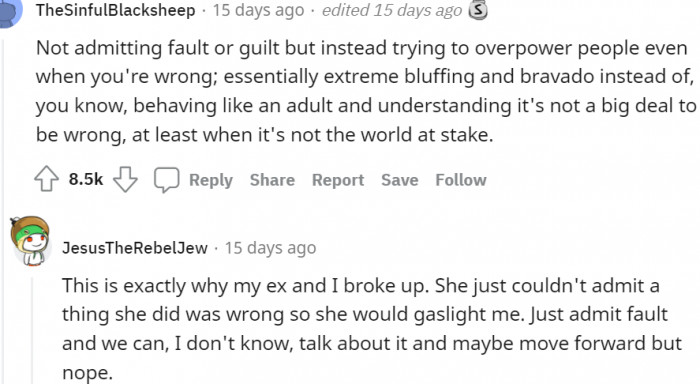Screen dimensions: 700x384
Task: Click the speech bubble icon beside Reply
Action: coord(167,179)
